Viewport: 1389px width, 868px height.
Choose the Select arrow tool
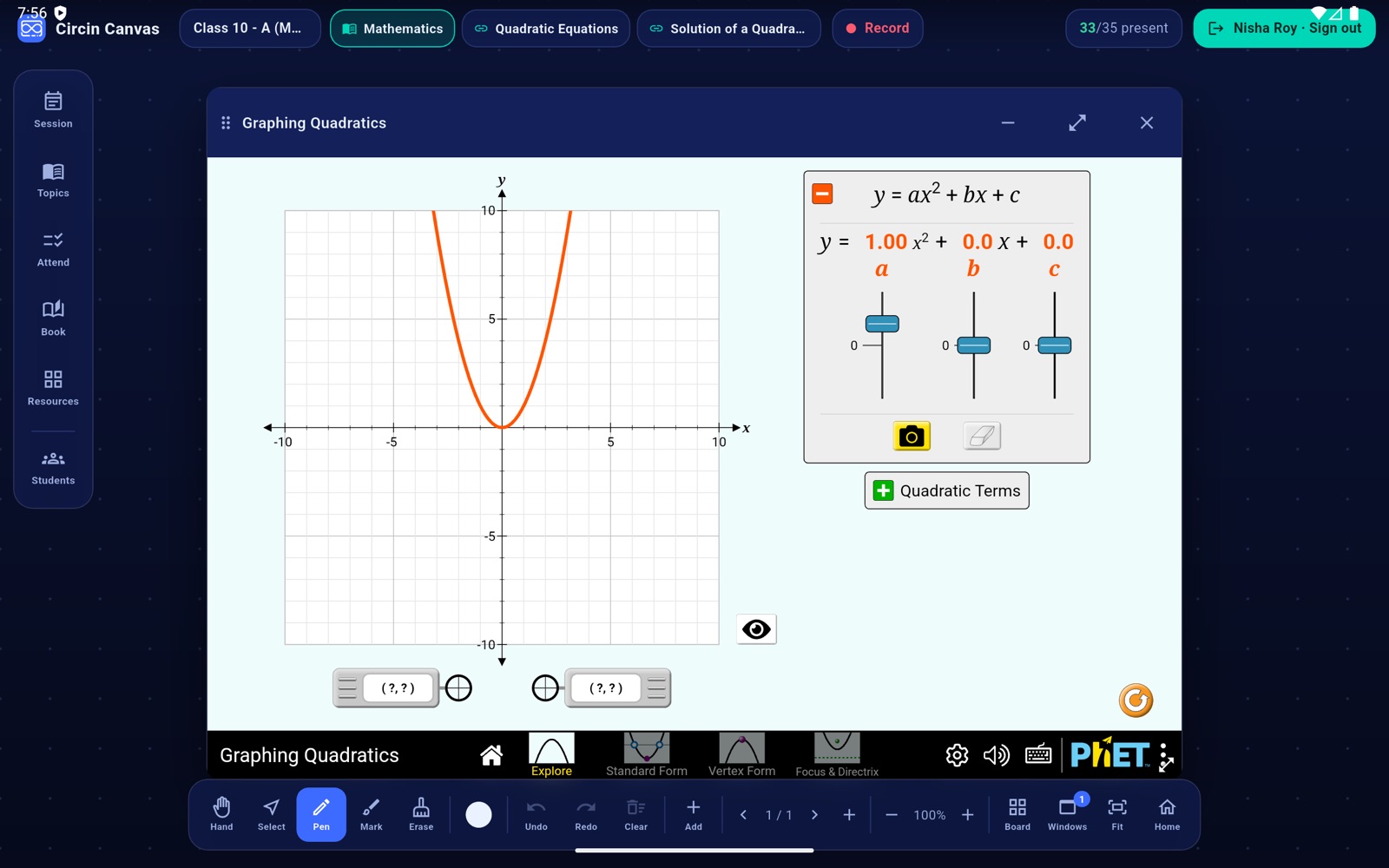coord(271,814)
